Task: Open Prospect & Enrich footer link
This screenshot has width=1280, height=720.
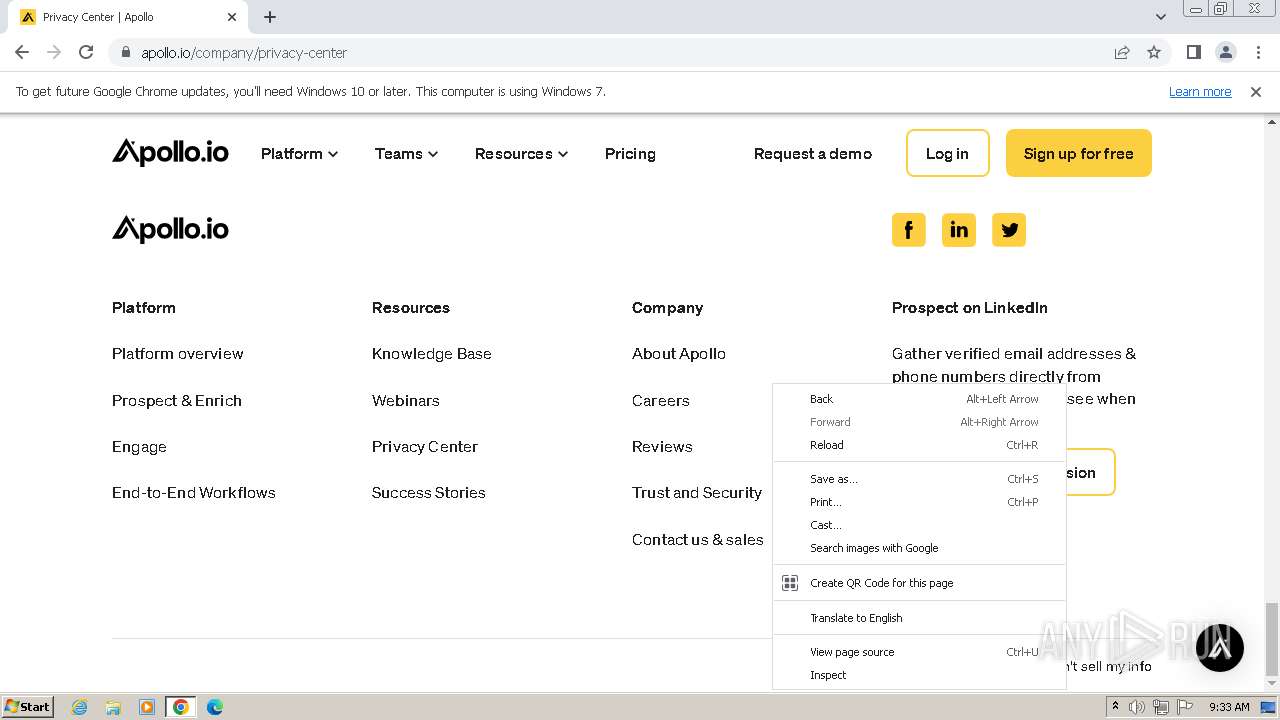Action: tap(177, 400)
